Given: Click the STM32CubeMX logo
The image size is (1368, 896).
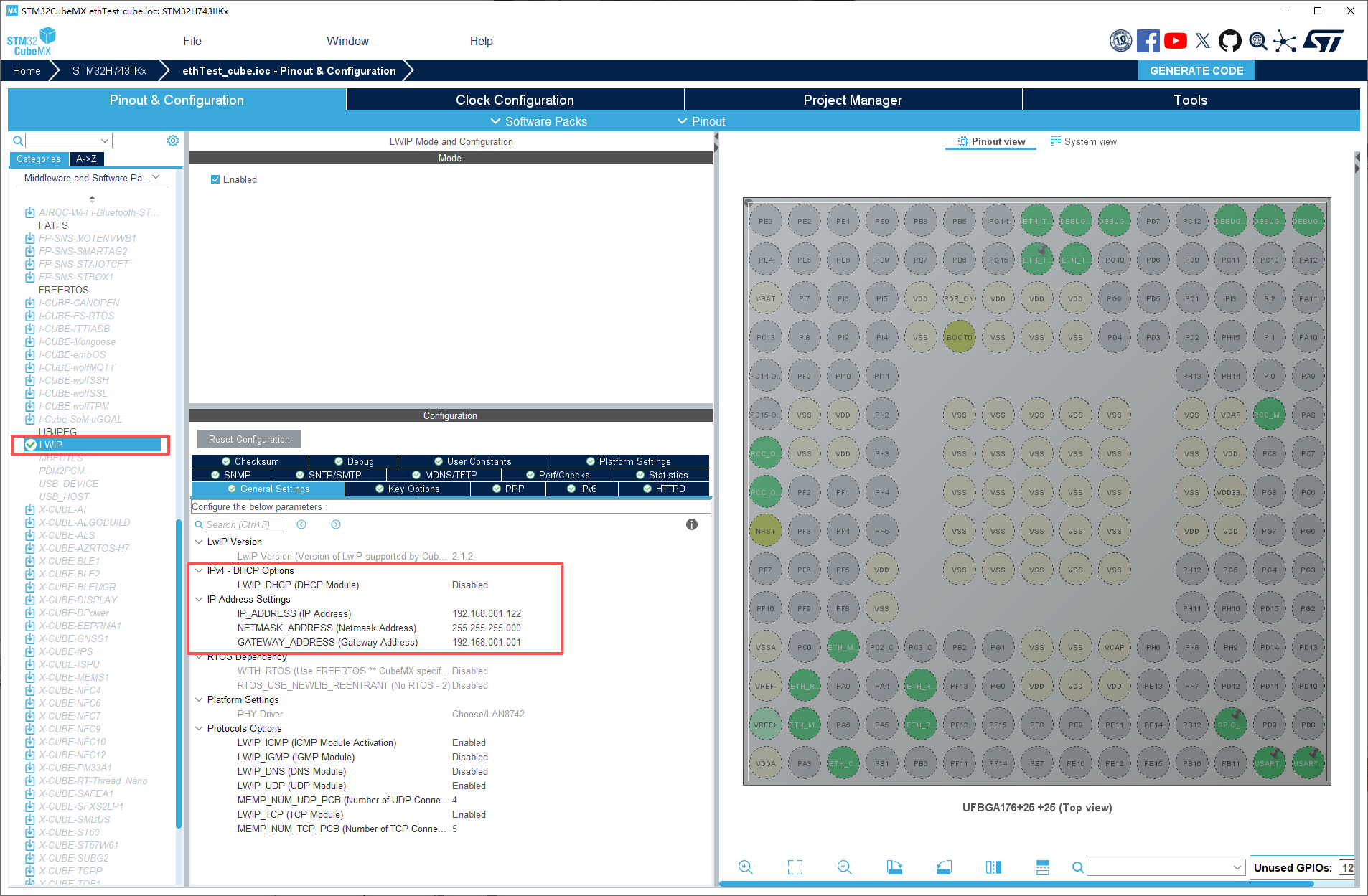Looking at the screenshot, I should tap(32, 42).
